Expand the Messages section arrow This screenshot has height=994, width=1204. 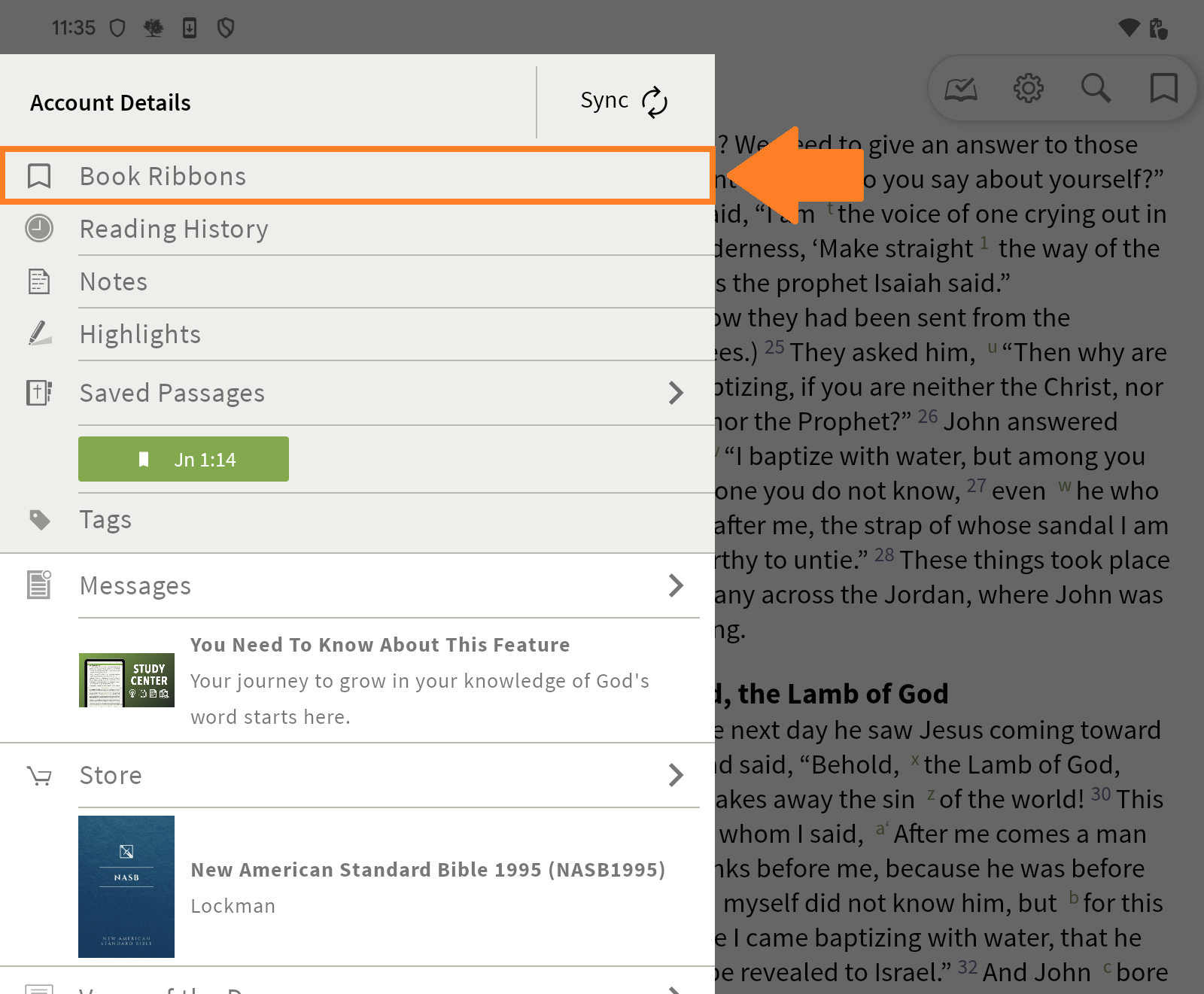click(x=676, y=585)
